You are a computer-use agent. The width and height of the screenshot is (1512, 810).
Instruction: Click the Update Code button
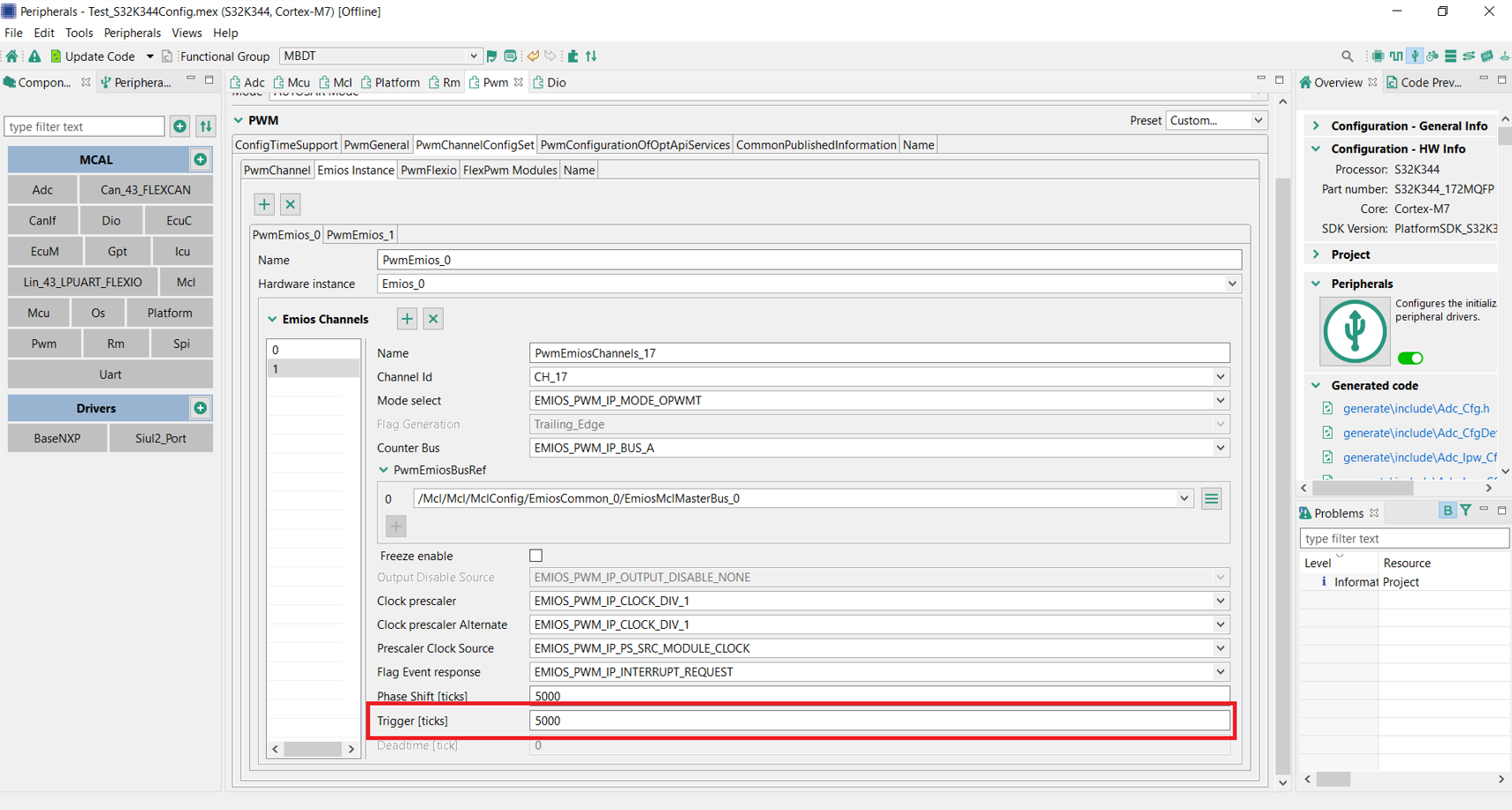tap(100, 56)
